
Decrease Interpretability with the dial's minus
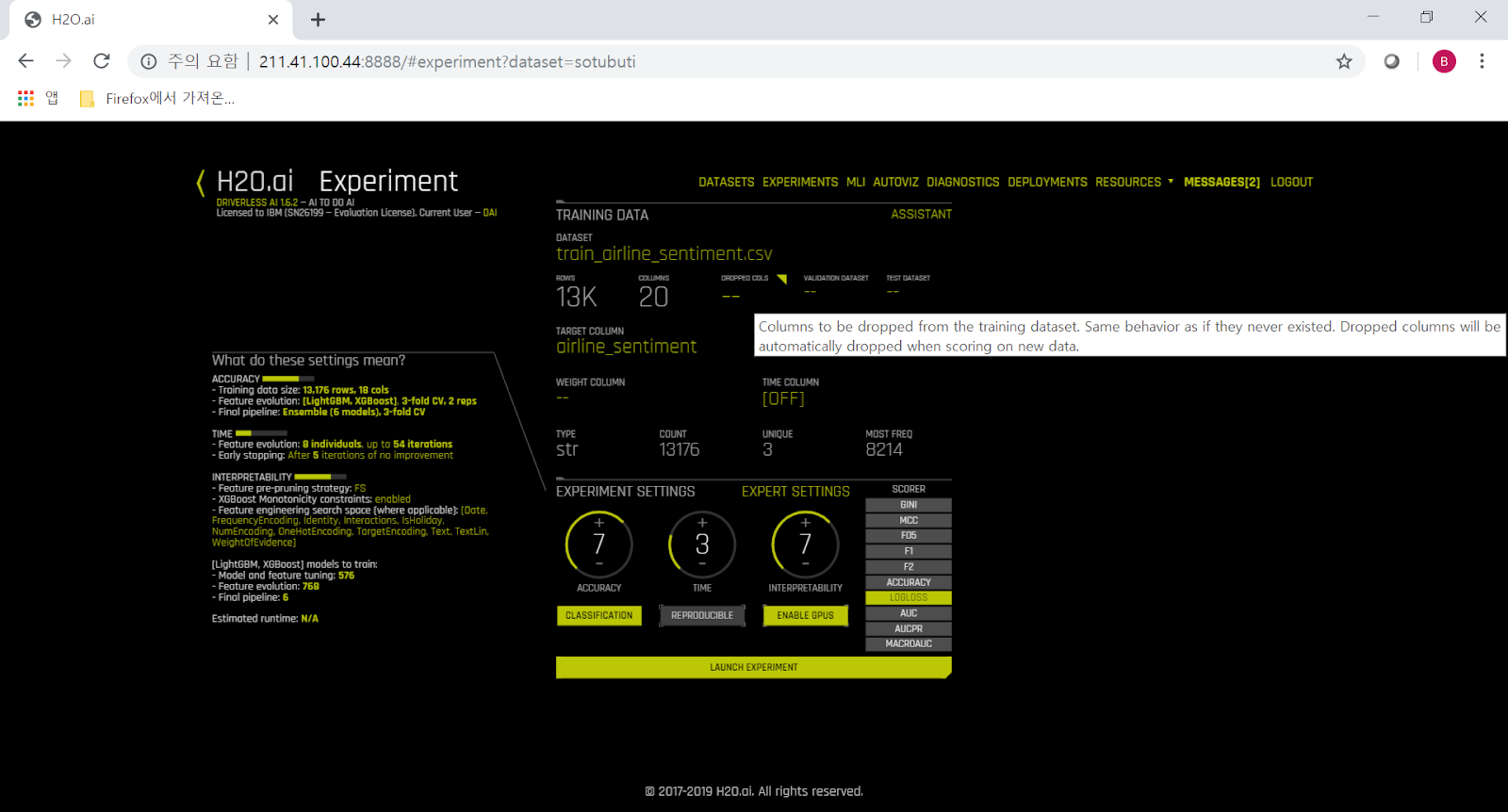pyautogui.click(x=805, y=563)
